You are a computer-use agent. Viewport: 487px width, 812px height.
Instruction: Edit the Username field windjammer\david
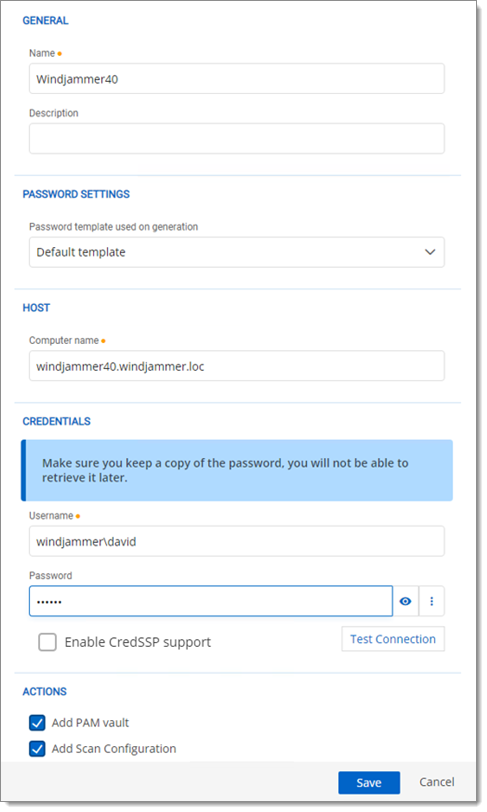[236, 541]
